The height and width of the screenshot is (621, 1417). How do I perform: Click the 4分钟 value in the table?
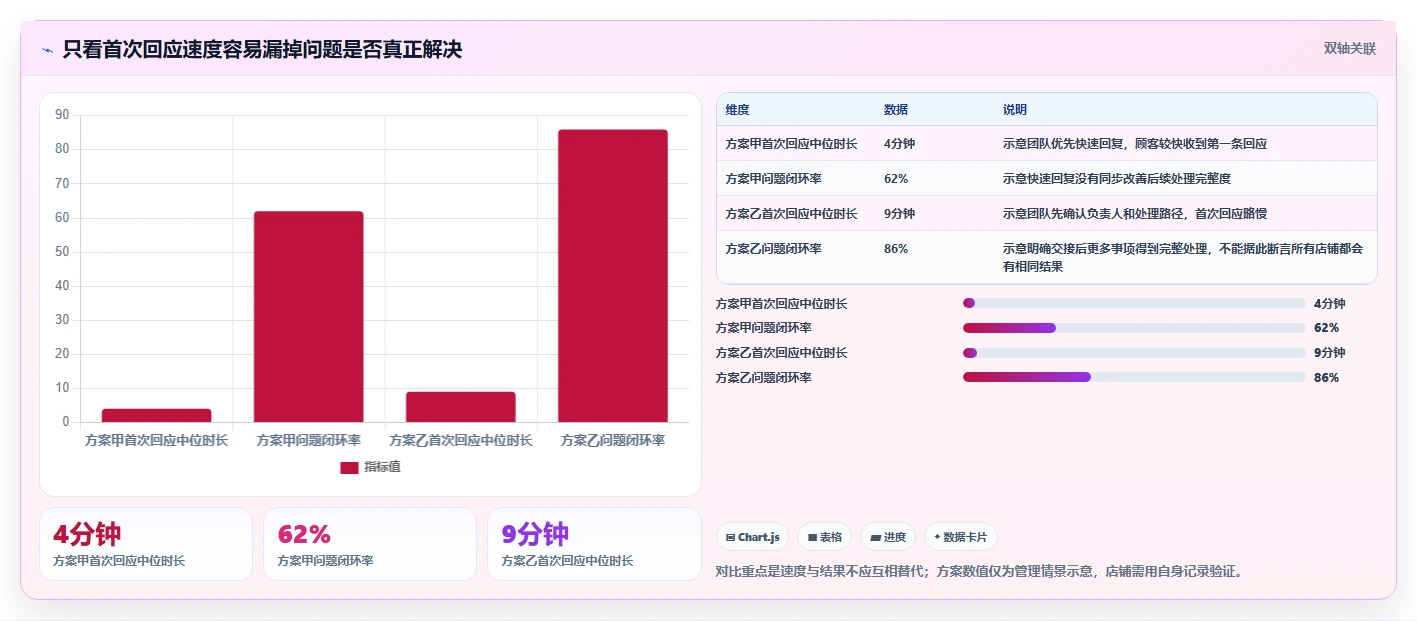click(899, 144)
